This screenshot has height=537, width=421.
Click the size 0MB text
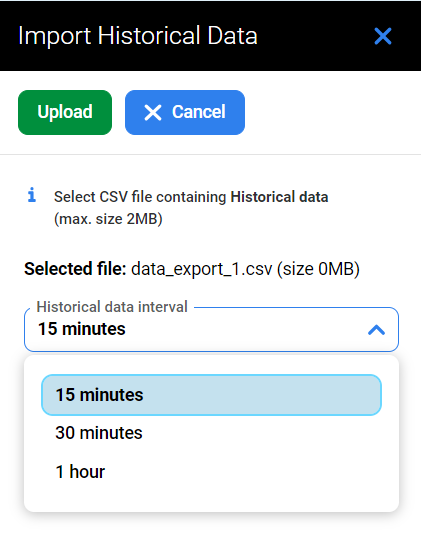tap(318, 269)
